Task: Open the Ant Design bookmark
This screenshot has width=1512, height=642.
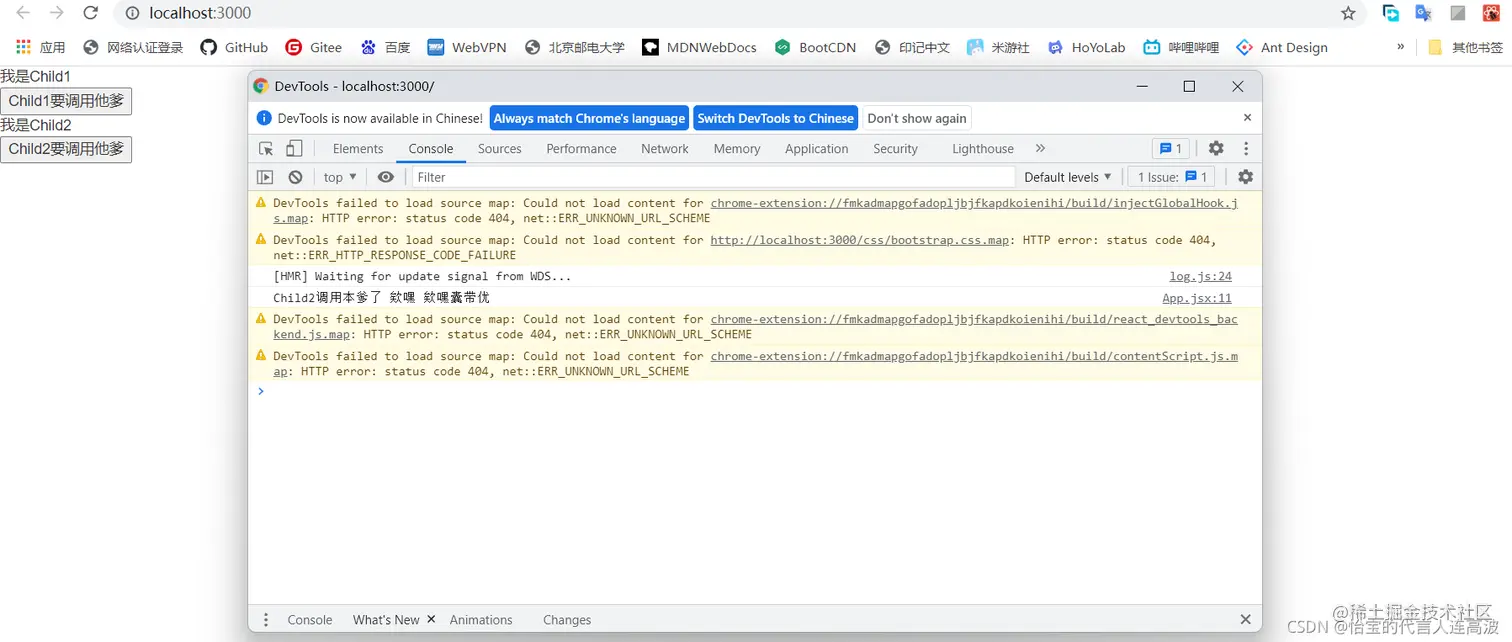Action: point(1282,47)
